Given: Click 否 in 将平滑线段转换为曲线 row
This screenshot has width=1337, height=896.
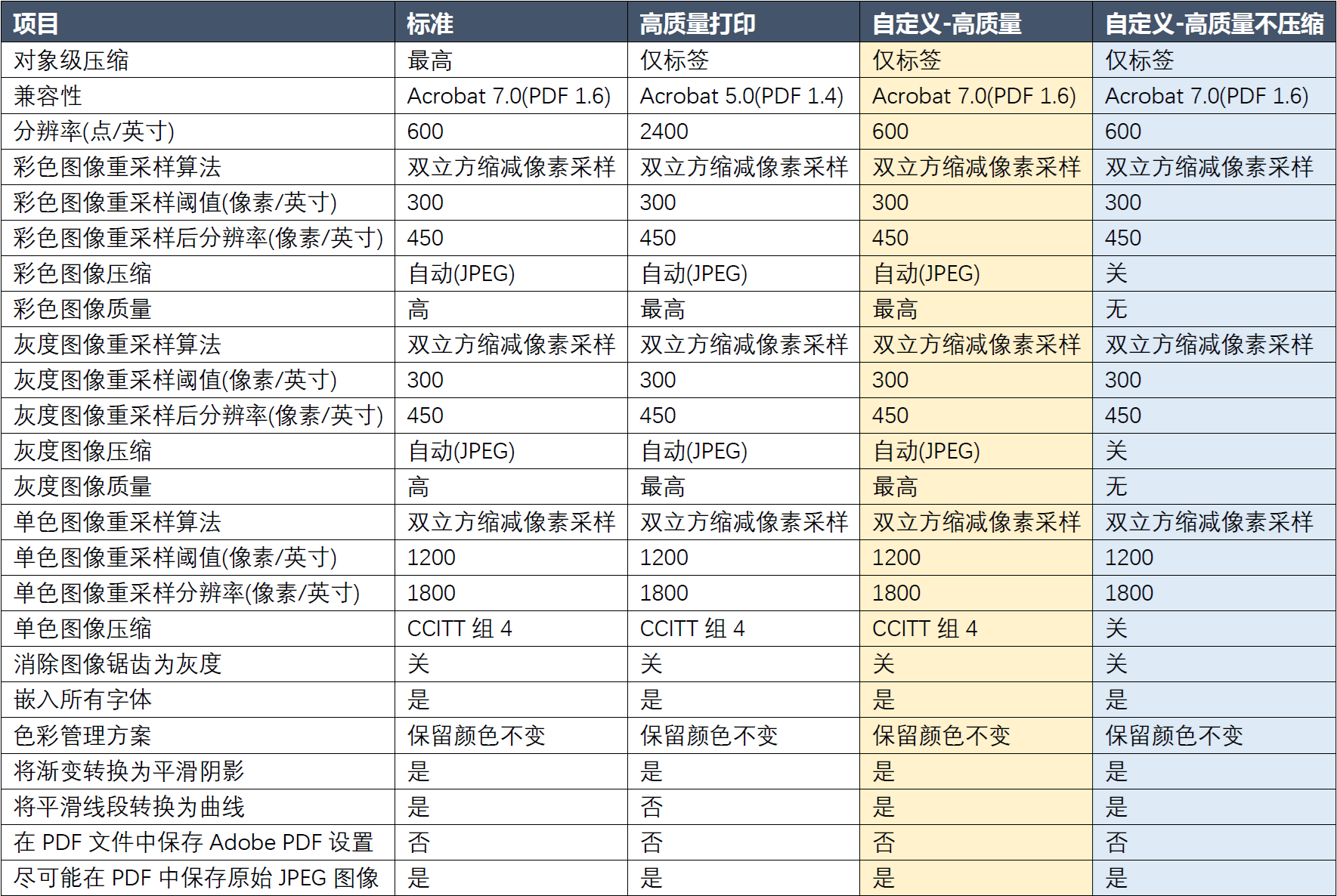Looking at the screenshot, I should coord(651,807).
